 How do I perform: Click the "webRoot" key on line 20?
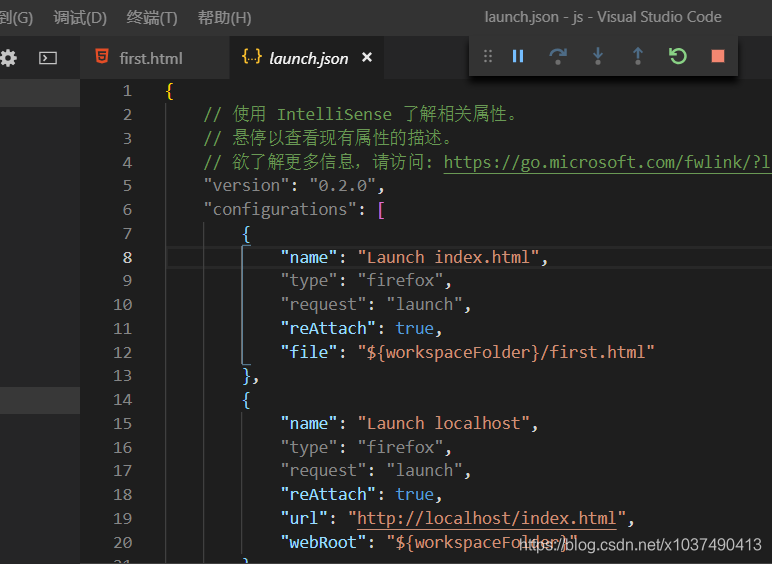pyautogui.click(x=323, y=542)
